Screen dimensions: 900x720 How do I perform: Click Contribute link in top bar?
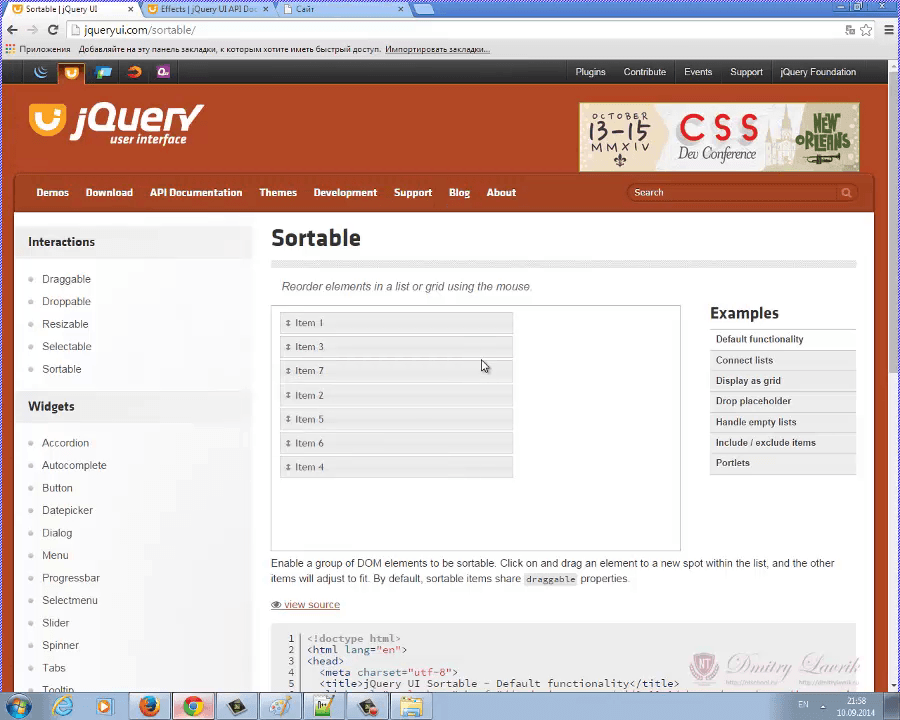coord(645,72)
